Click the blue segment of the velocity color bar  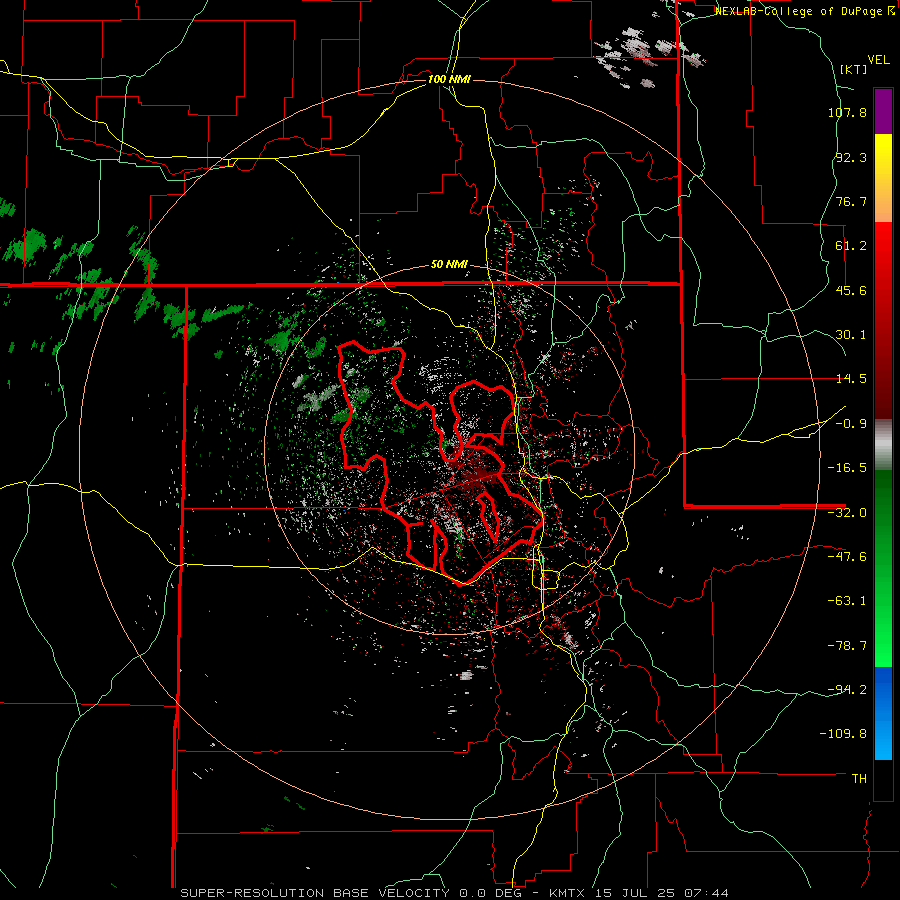click(x=883, y=713)
